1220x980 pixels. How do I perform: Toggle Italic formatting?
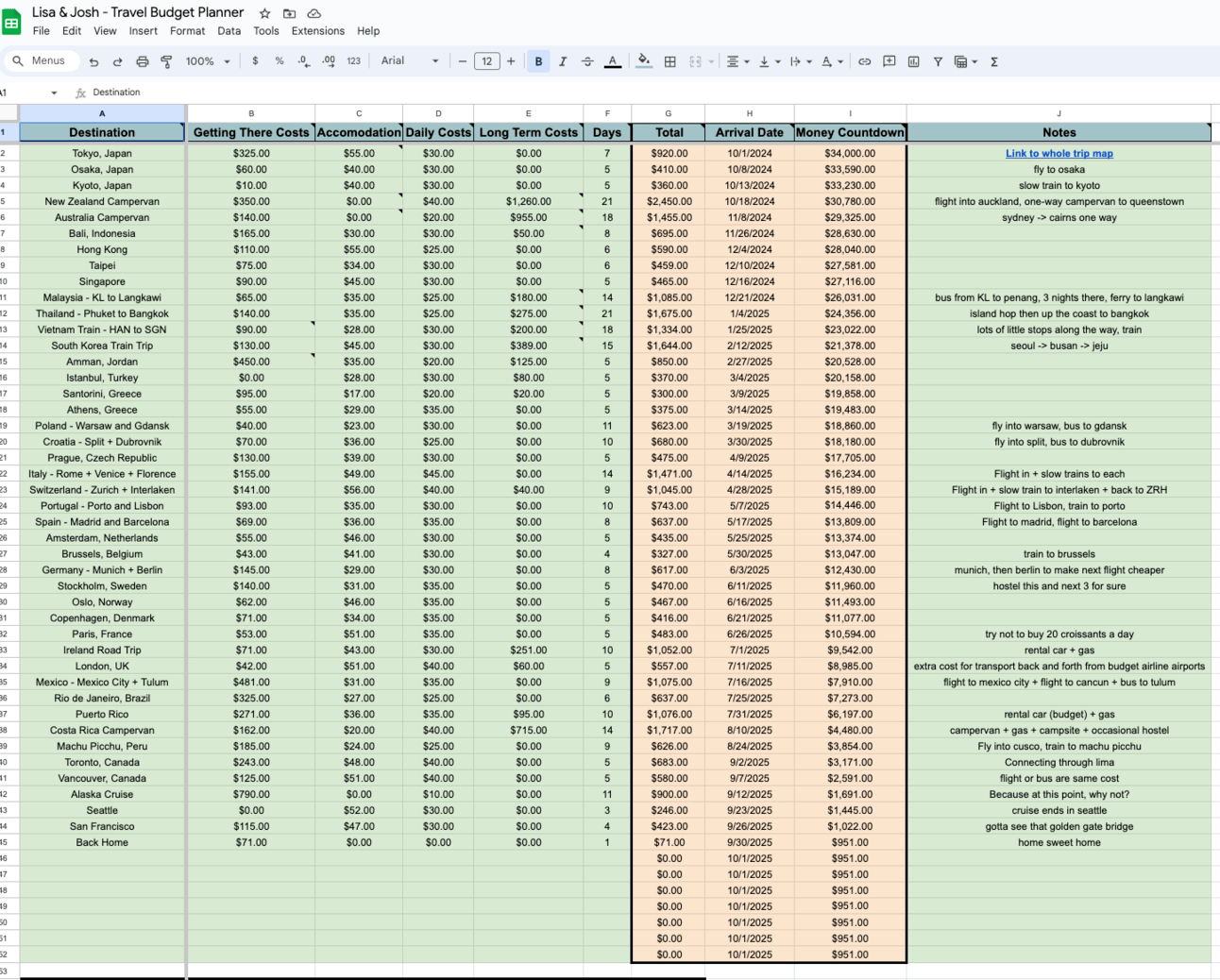pyautogui.click(x=563, y=61)
